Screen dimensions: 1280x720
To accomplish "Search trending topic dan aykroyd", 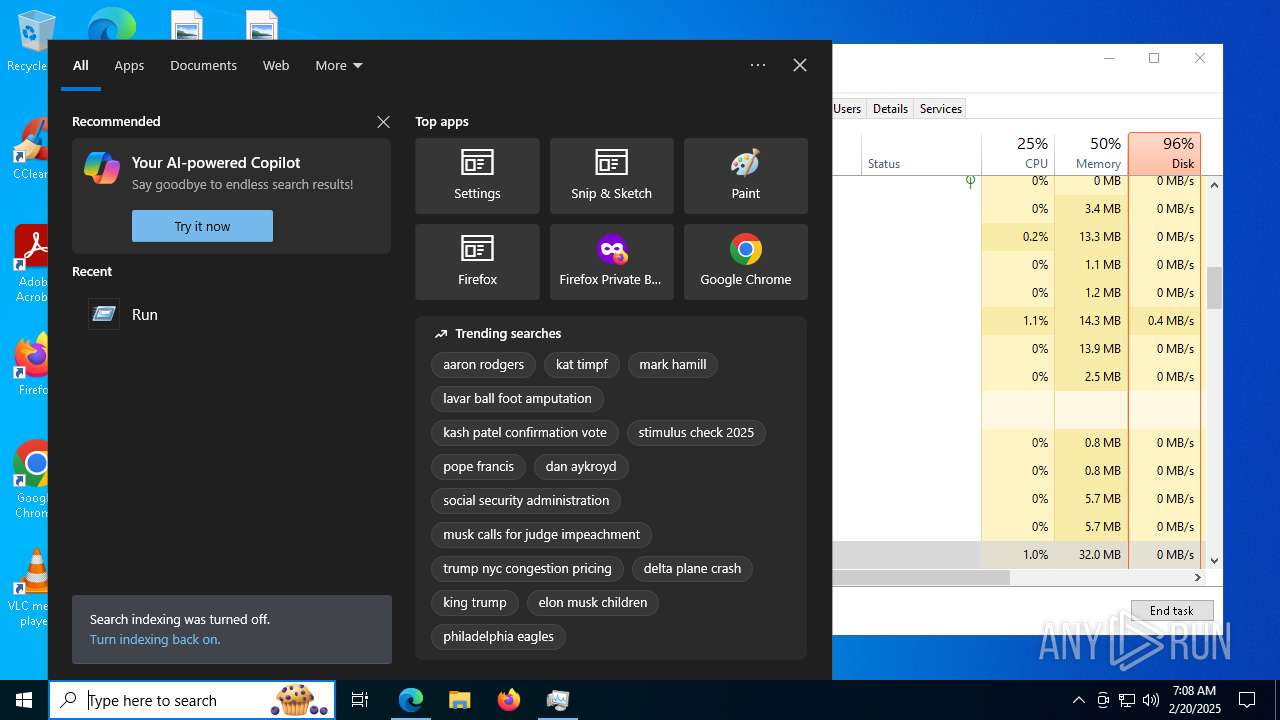I will (x=582, y=467).
